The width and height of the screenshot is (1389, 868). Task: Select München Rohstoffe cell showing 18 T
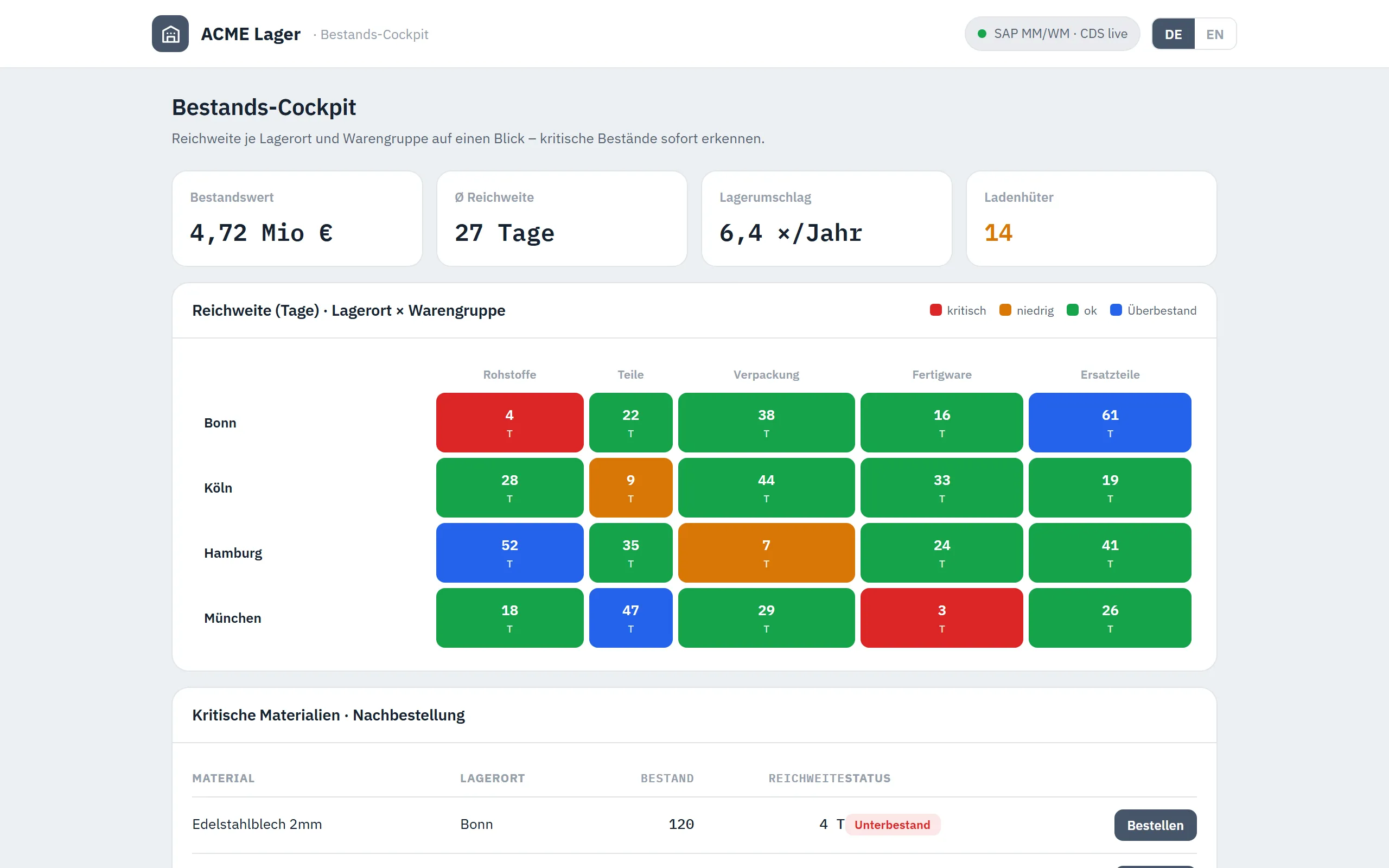509,618
